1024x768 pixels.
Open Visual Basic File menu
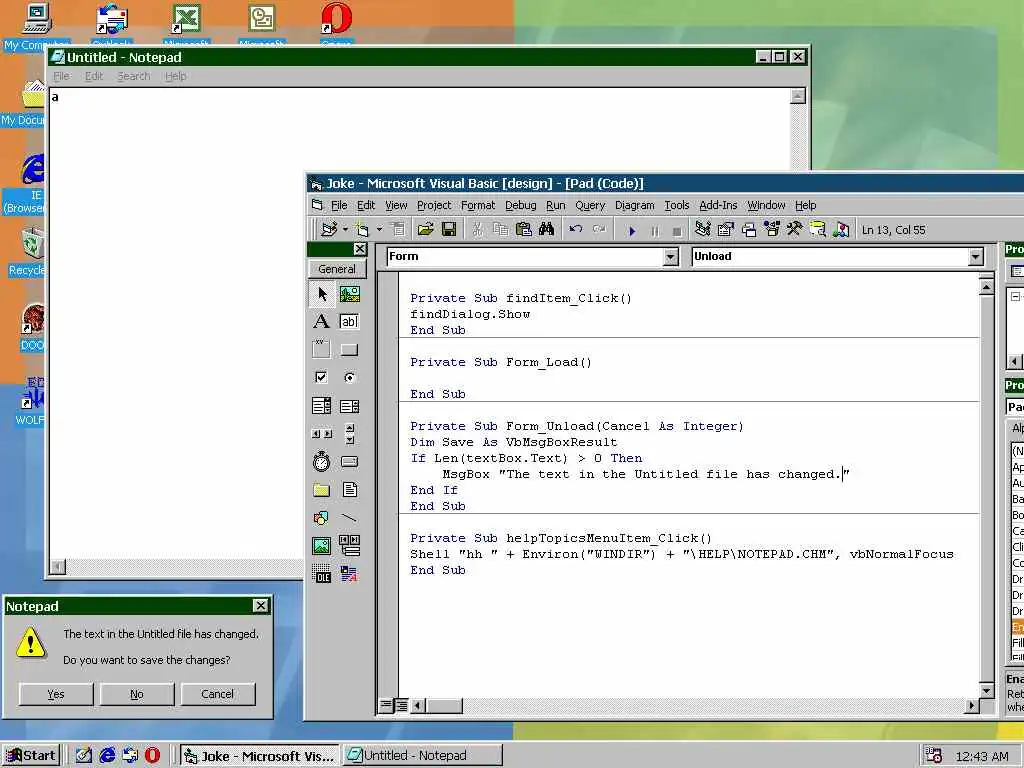coord(339,205)
